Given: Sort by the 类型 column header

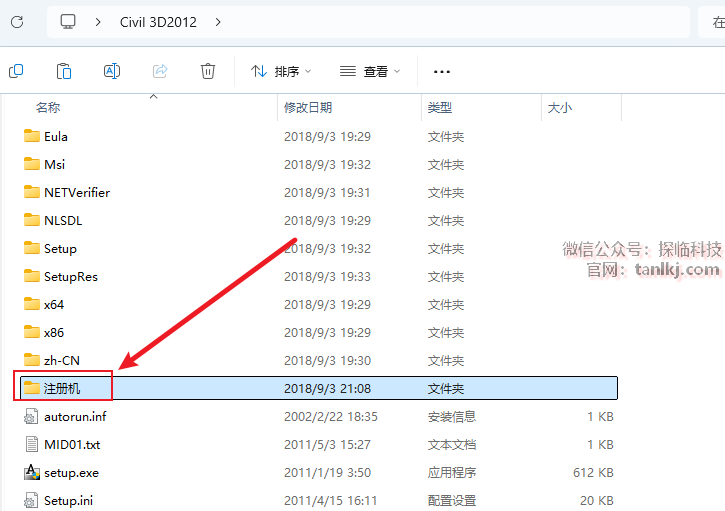Looking at the screenshot, I should point(440,108).
